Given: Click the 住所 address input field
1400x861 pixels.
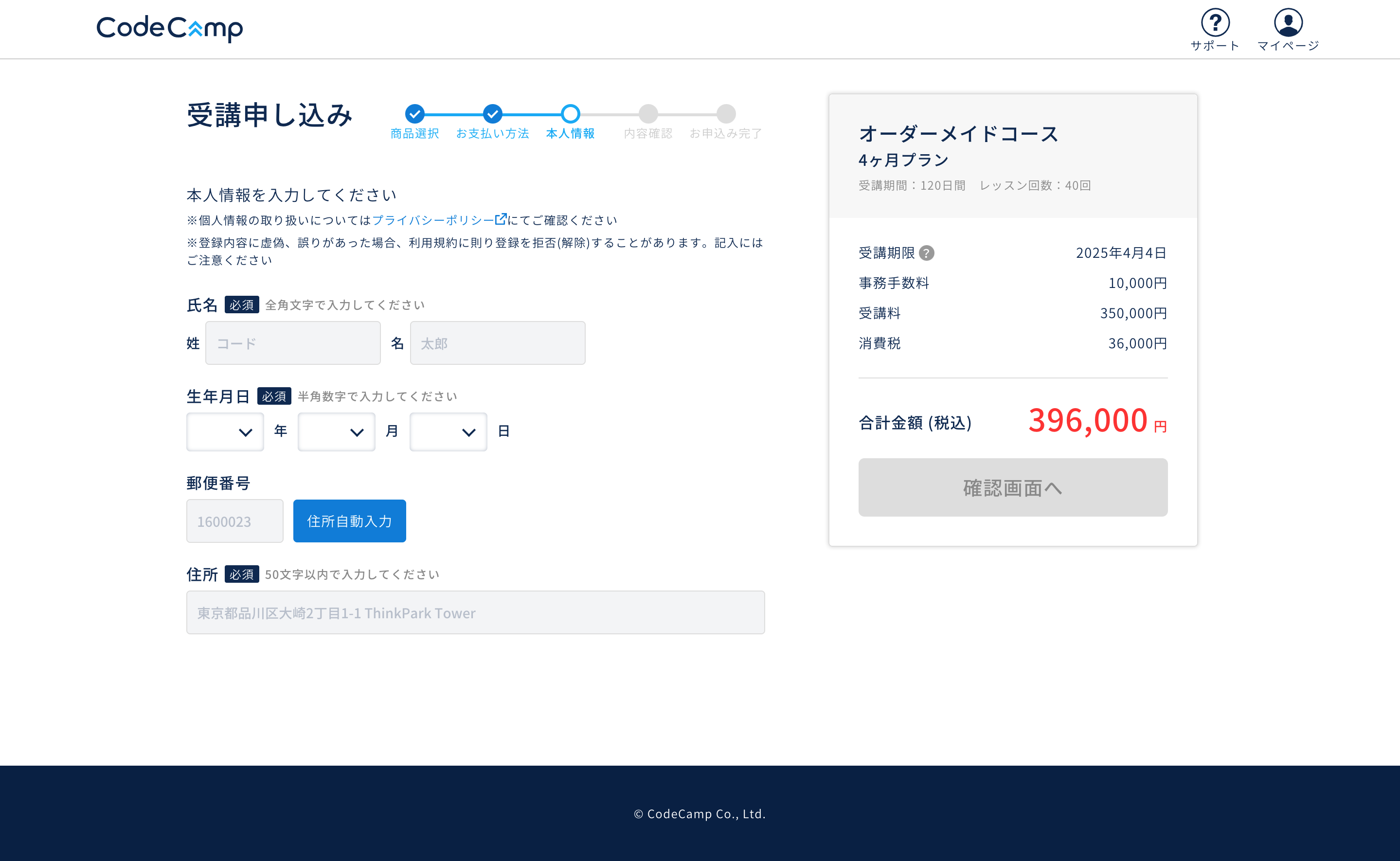Looking at the screenshot, I should (x=475, y=612).
